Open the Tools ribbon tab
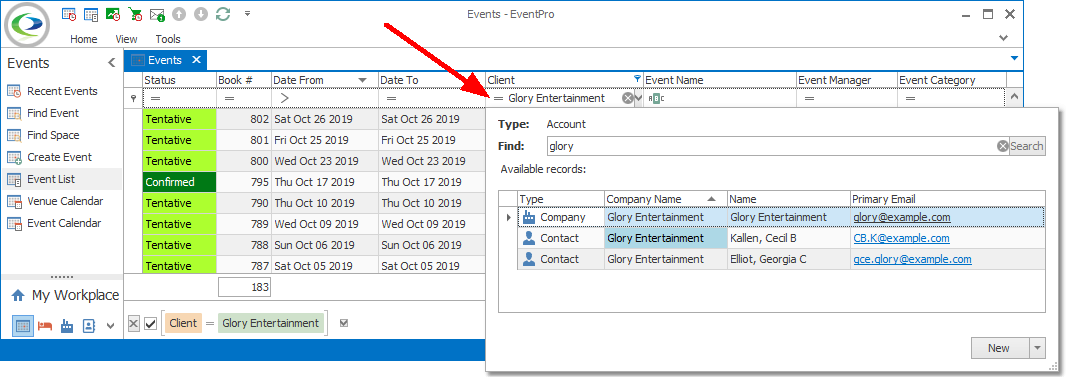This screenshot has width=1066, height=379. click(x=168, y=39)
